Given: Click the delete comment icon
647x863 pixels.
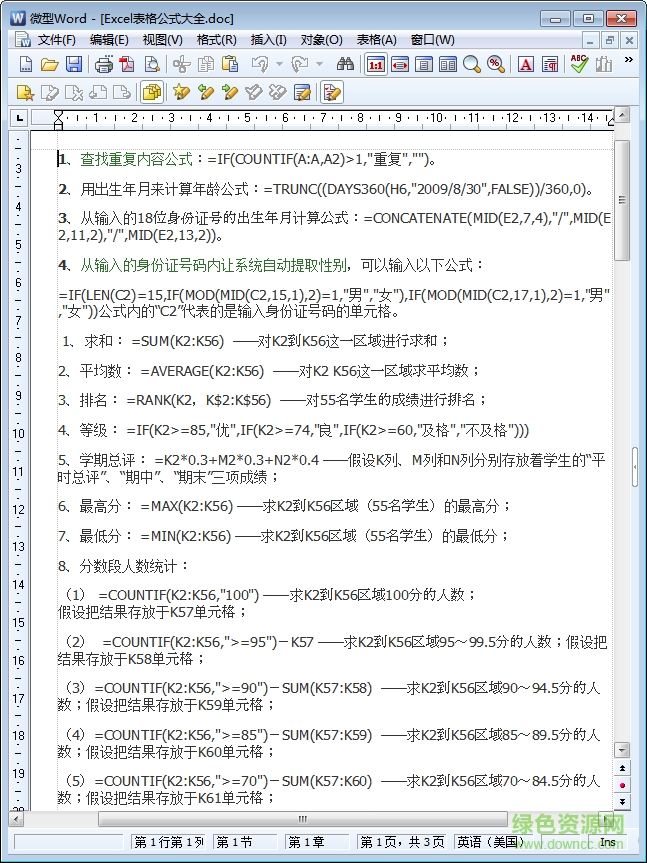Looking at the screenshot, I should point(74,92).
